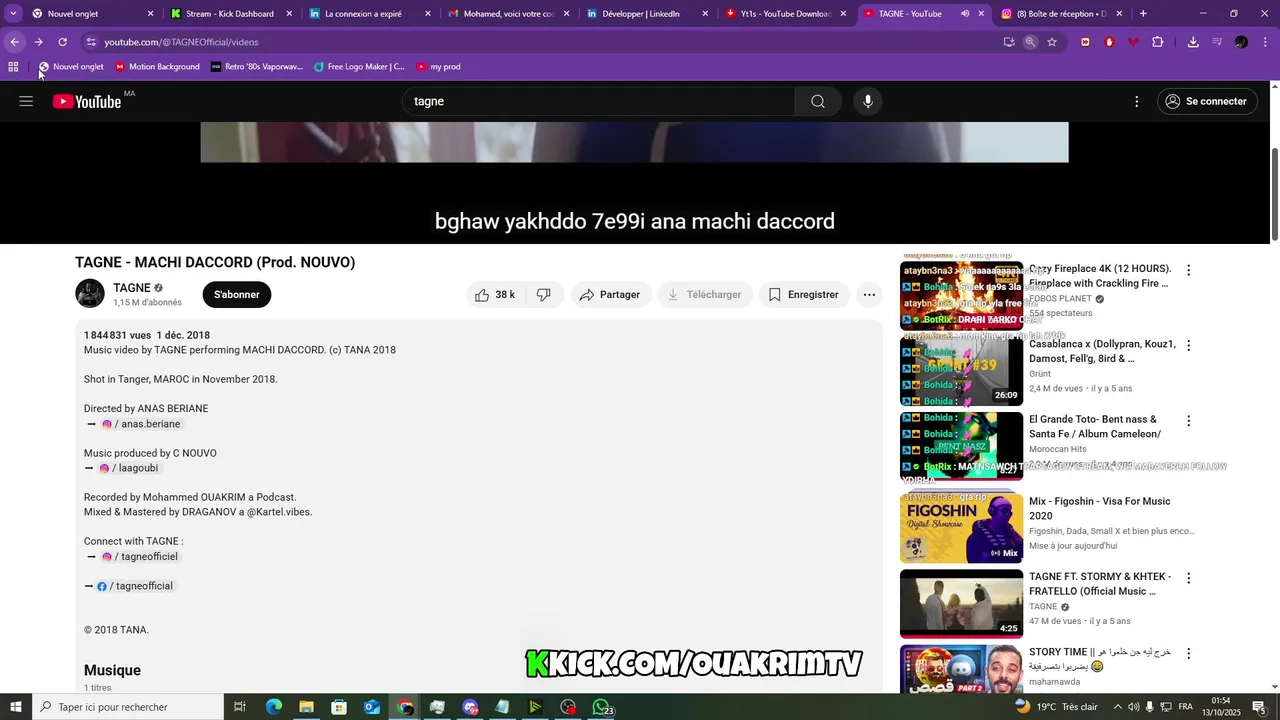Open TAGNE channel avatar
This screenshot has height=720, width=1280.
[x=90, y=294]
